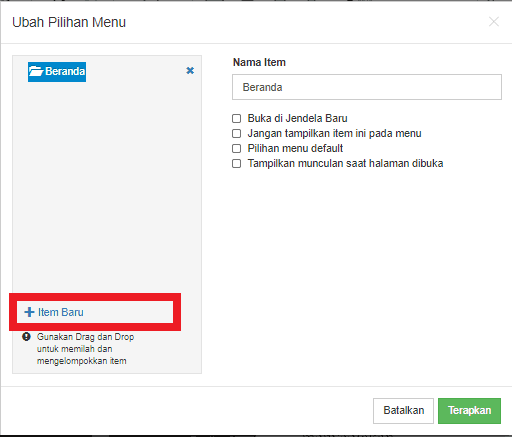Apply changes with the Terapkan button

469,411
